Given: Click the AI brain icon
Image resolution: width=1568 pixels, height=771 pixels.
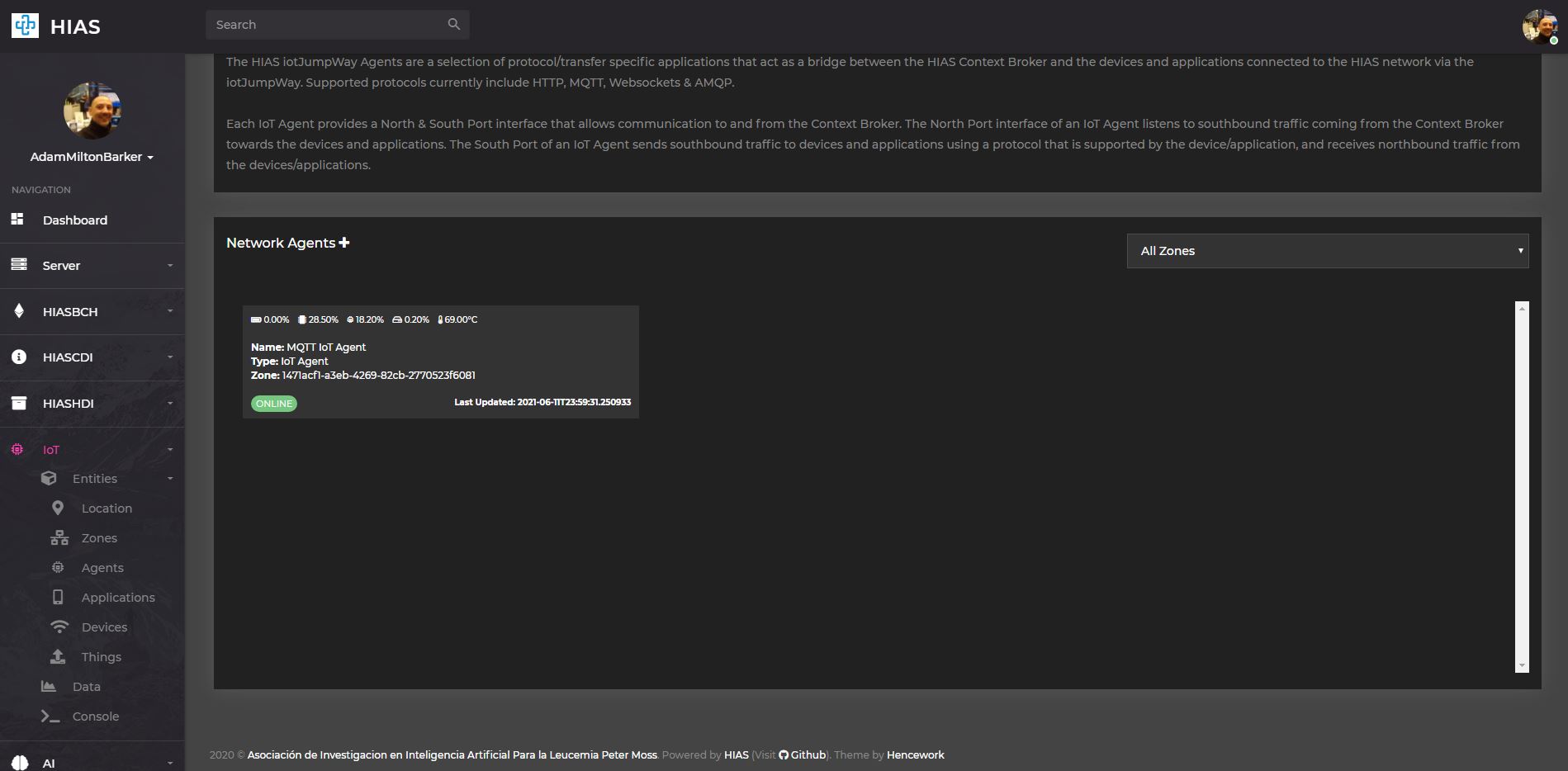Looking at the screenshot, I should [x=20, y=763].
